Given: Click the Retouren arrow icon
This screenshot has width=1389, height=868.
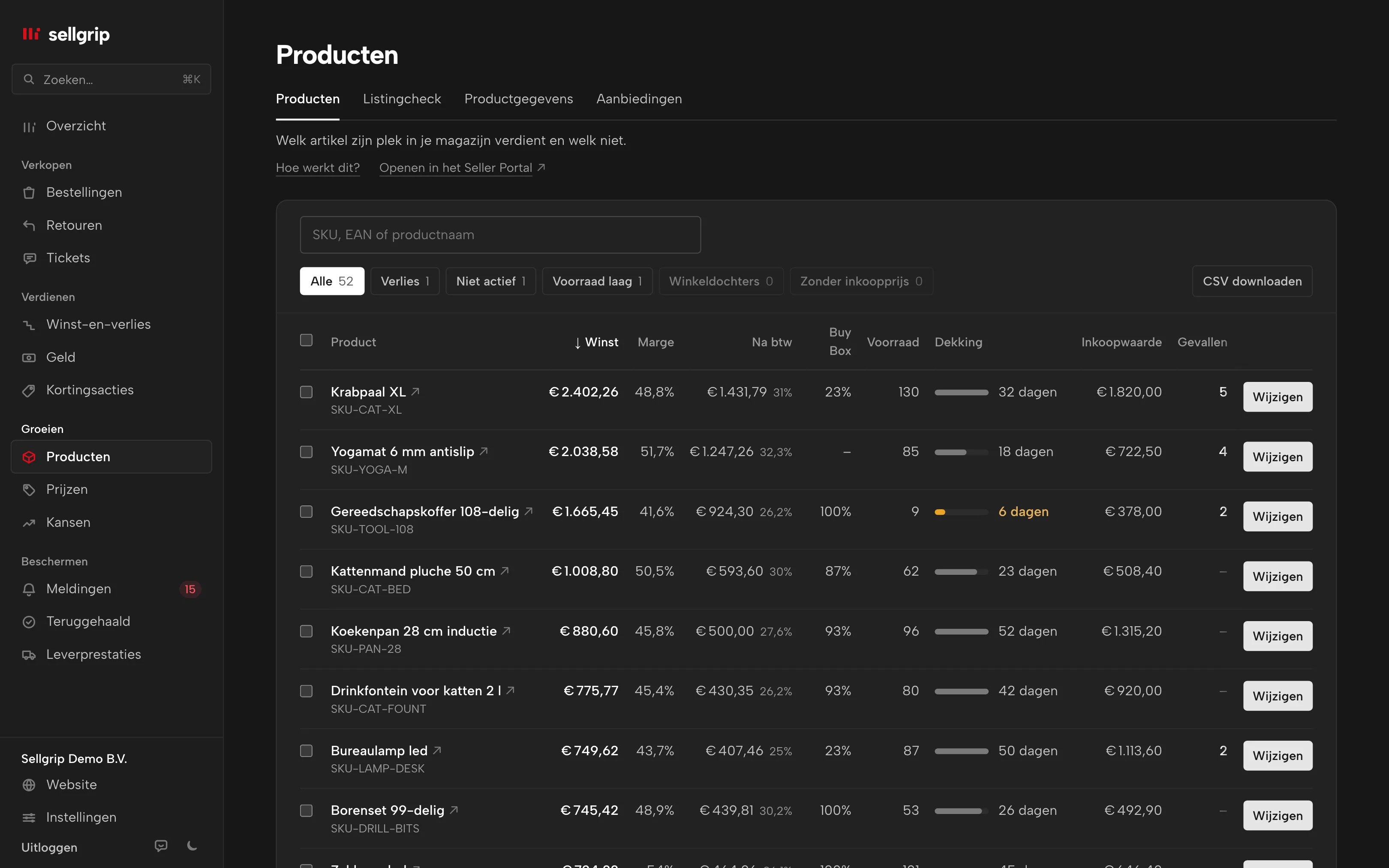Looking at the screenshot, I should click(x=29, y=225).
